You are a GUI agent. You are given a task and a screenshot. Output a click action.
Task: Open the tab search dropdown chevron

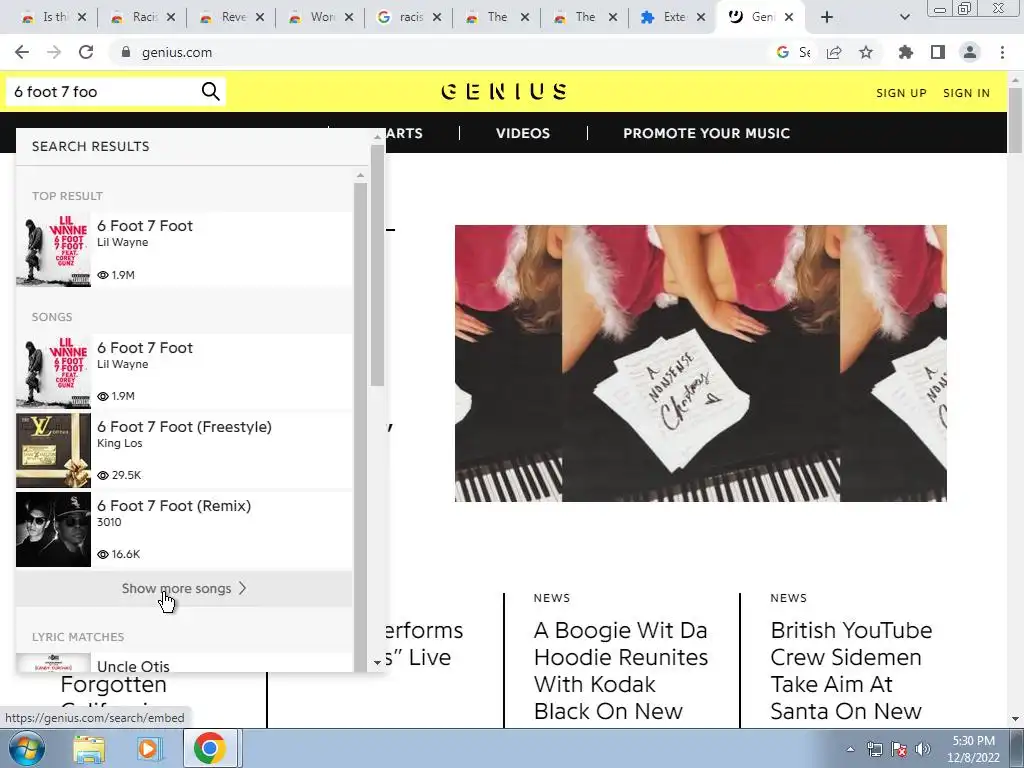(904, 17)
